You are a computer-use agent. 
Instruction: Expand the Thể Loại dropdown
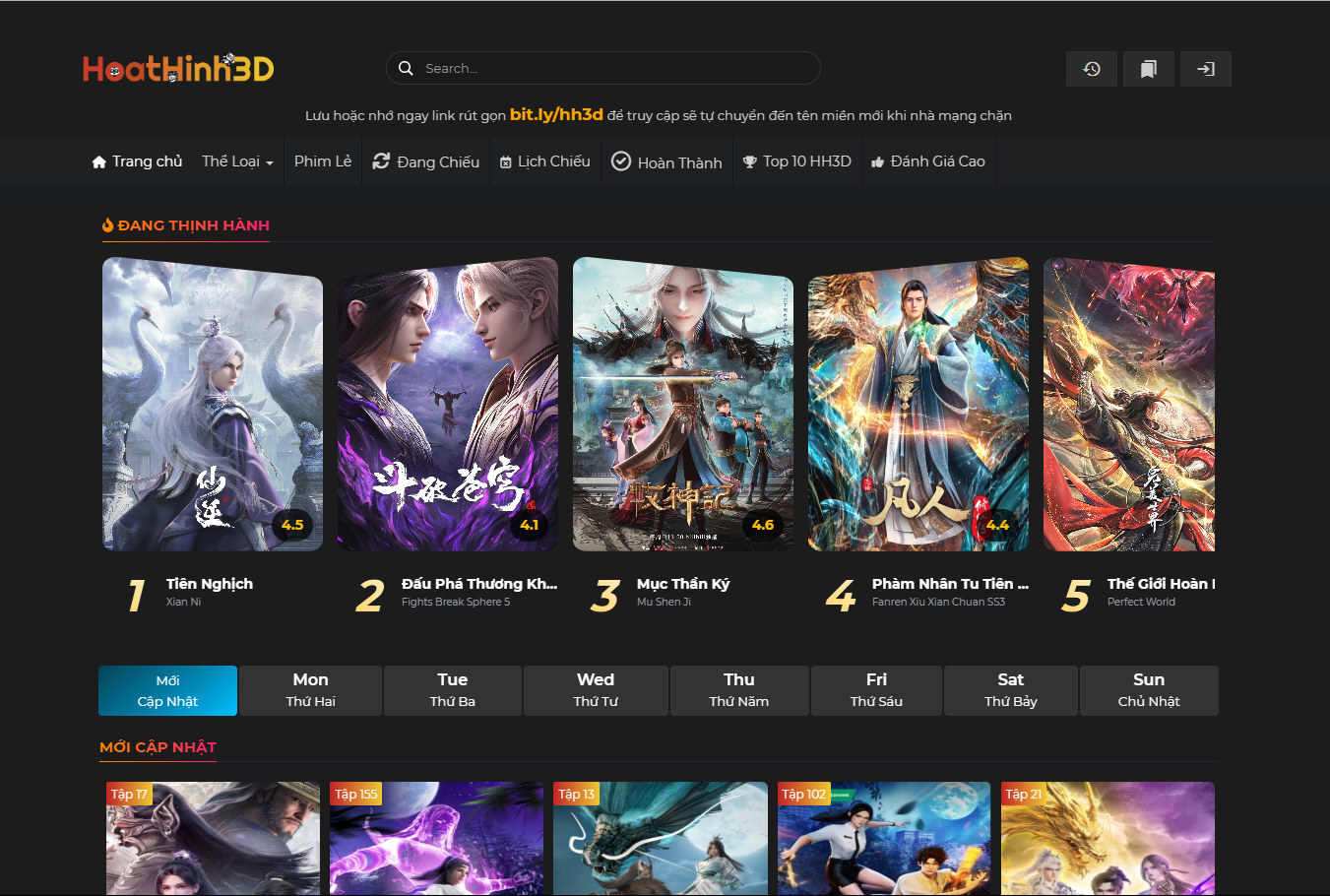coord(237,161)
